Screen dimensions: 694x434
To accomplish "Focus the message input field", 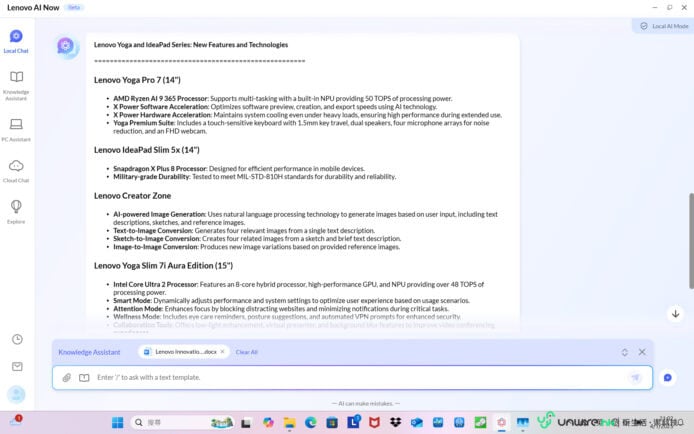I will coord(352,377).
